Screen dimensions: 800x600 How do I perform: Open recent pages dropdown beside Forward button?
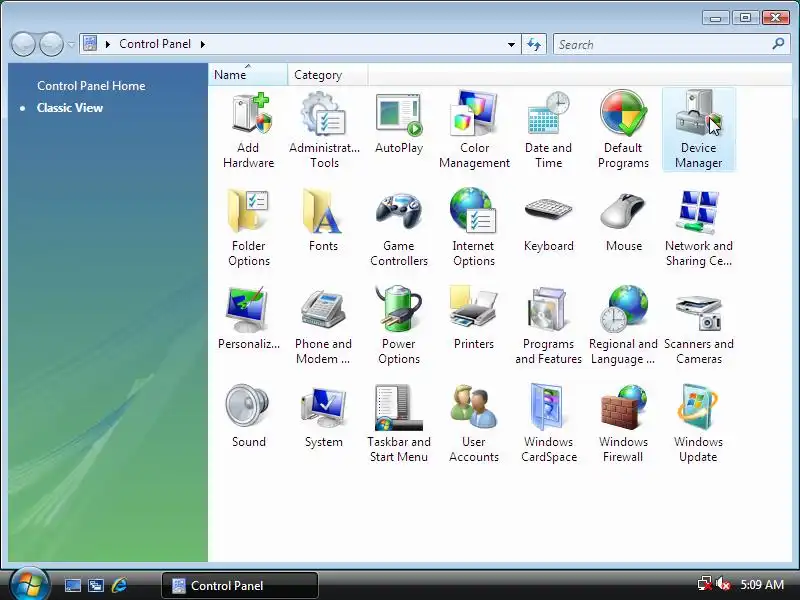tap(71, 44)
